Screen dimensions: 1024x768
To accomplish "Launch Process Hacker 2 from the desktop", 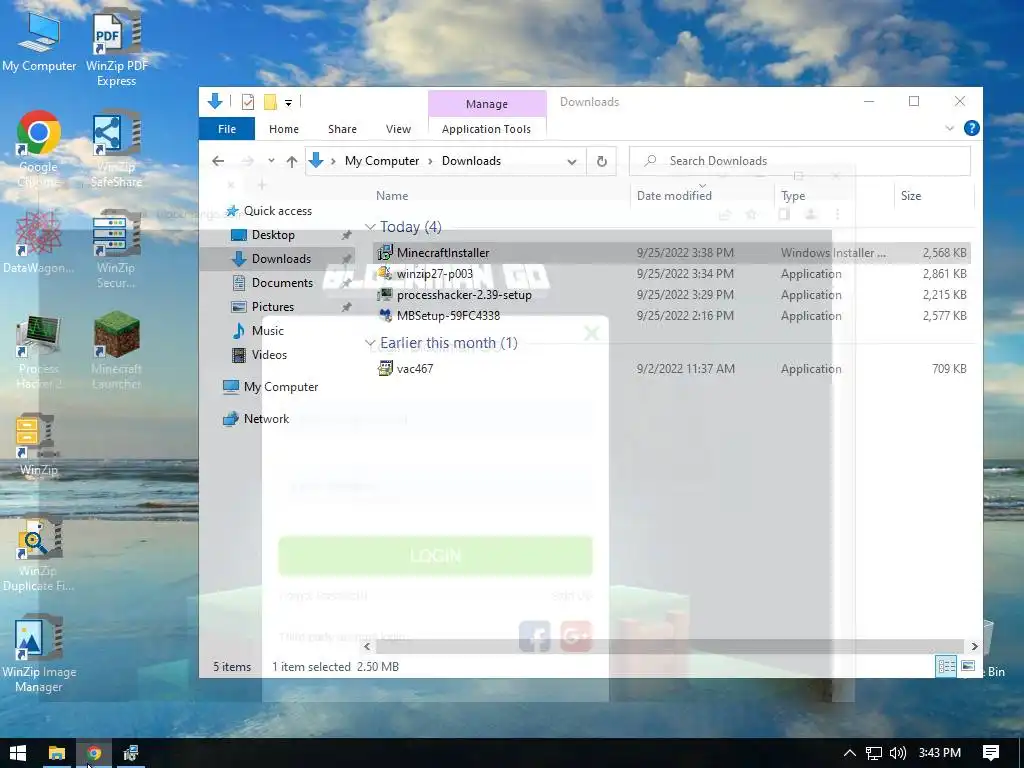I will (39, 351).
